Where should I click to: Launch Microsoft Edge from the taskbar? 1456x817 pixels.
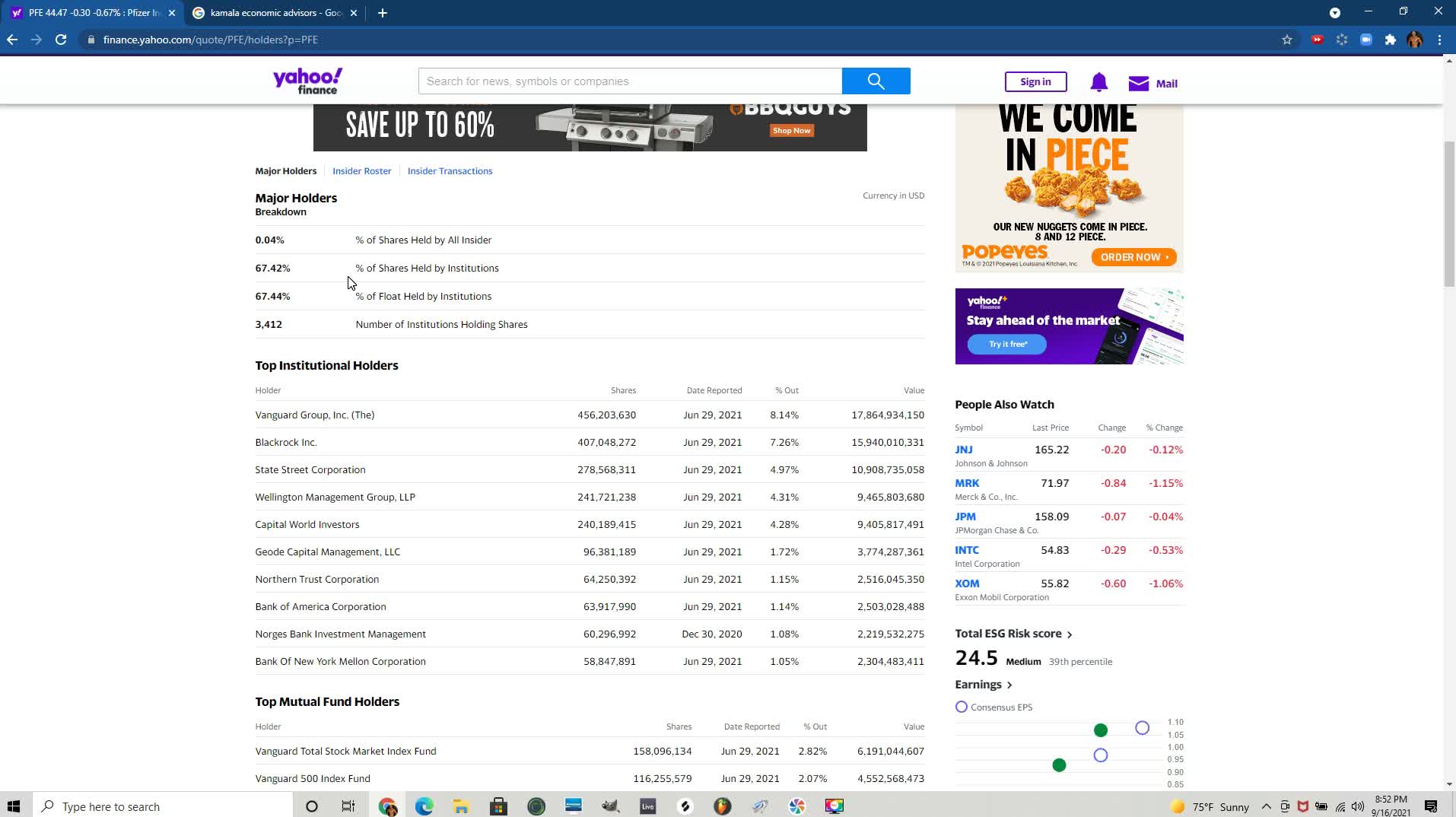[424, 806]
